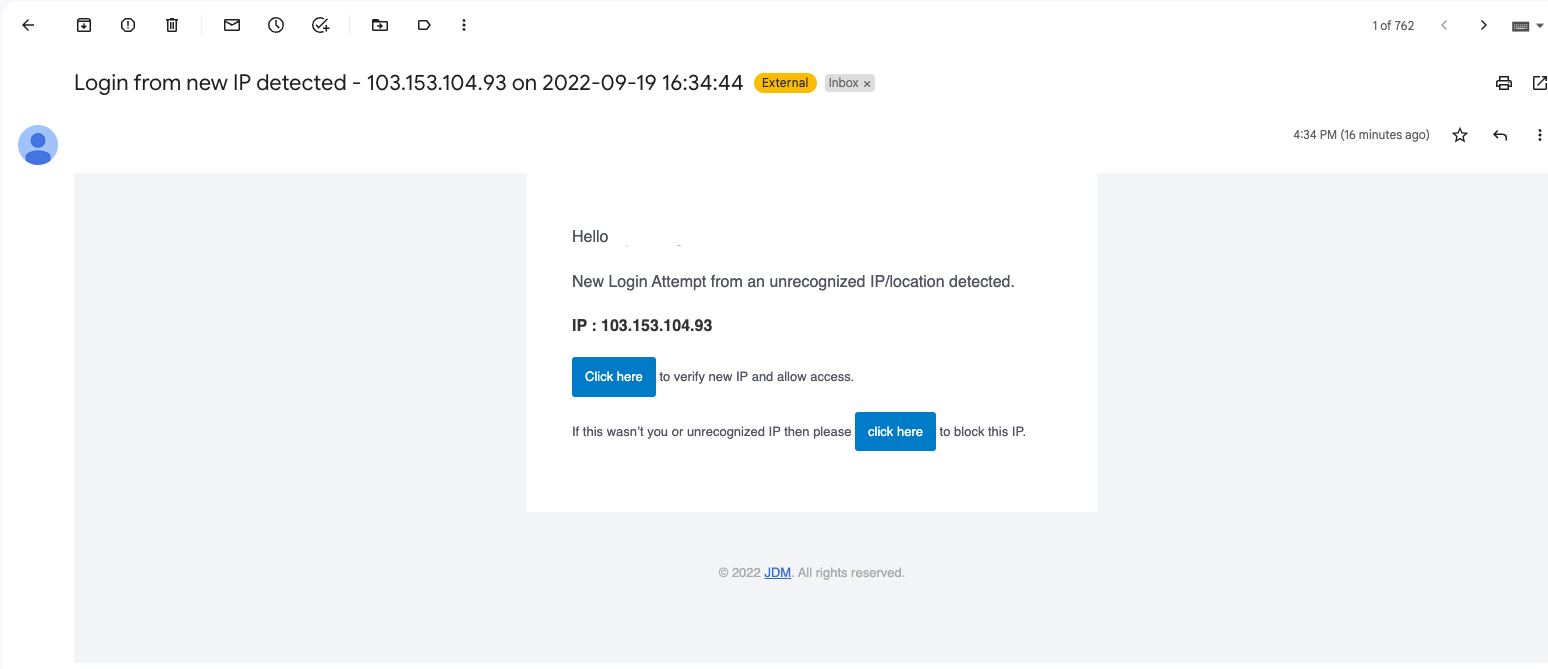Archive this email
Viewport: 1548px width, 669px height.
(x=84, y=25)
